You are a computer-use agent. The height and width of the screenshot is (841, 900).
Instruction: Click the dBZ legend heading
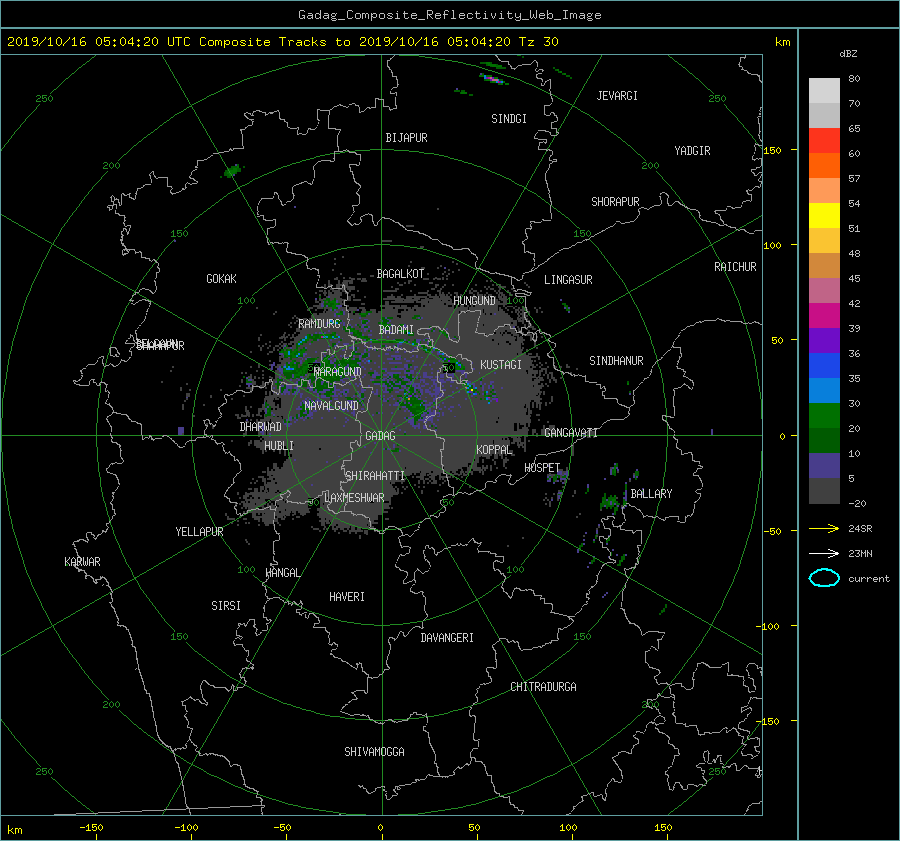pos(848,54)
